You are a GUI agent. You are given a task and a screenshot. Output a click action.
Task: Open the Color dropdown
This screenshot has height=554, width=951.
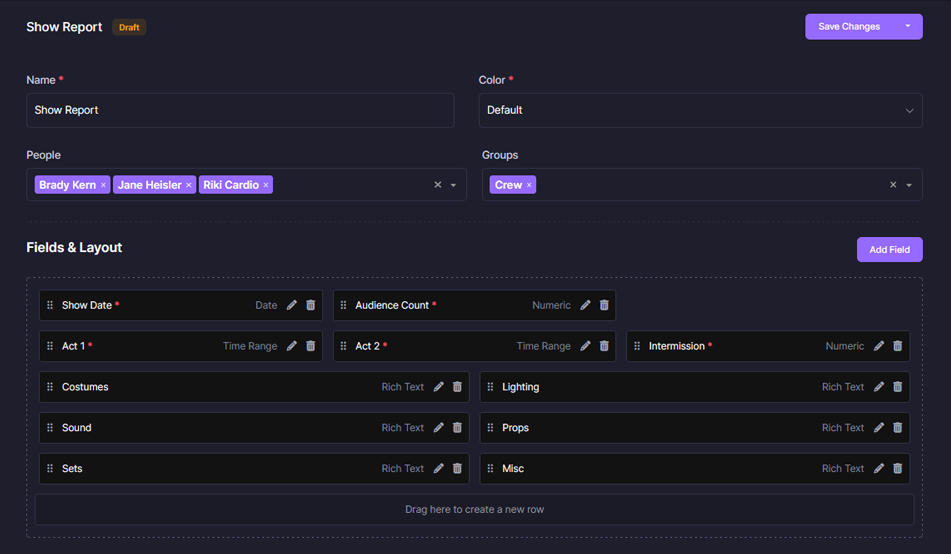coord(700,110)
